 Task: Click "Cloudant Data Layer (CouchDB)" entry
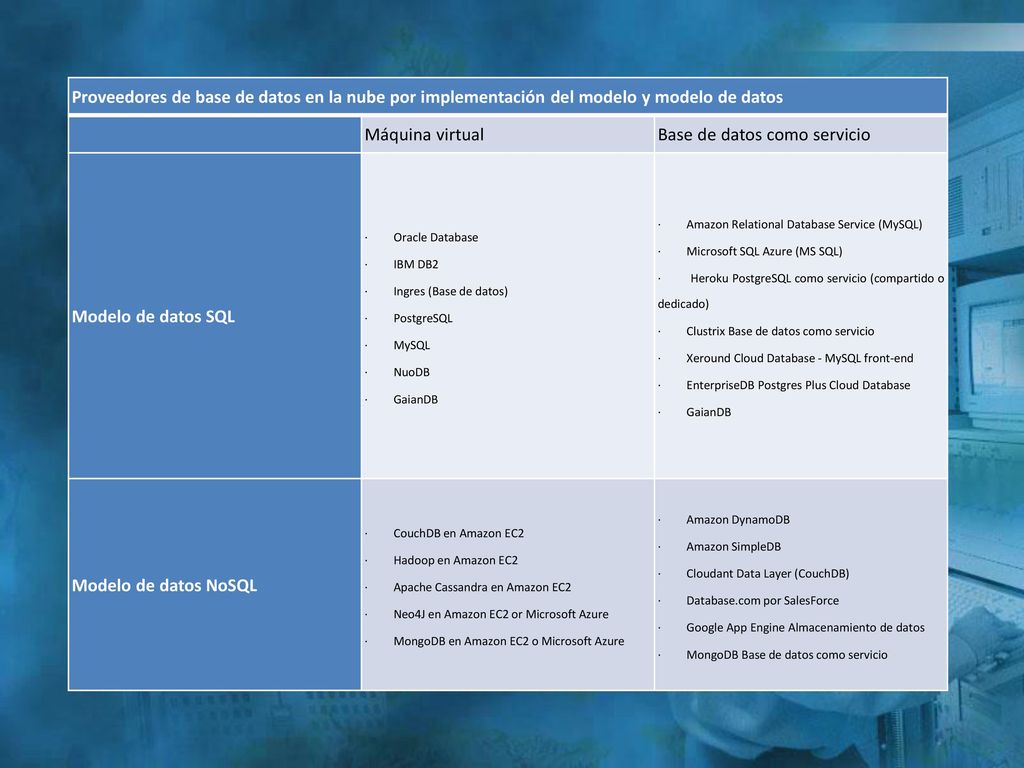click(x=767, y=574)
